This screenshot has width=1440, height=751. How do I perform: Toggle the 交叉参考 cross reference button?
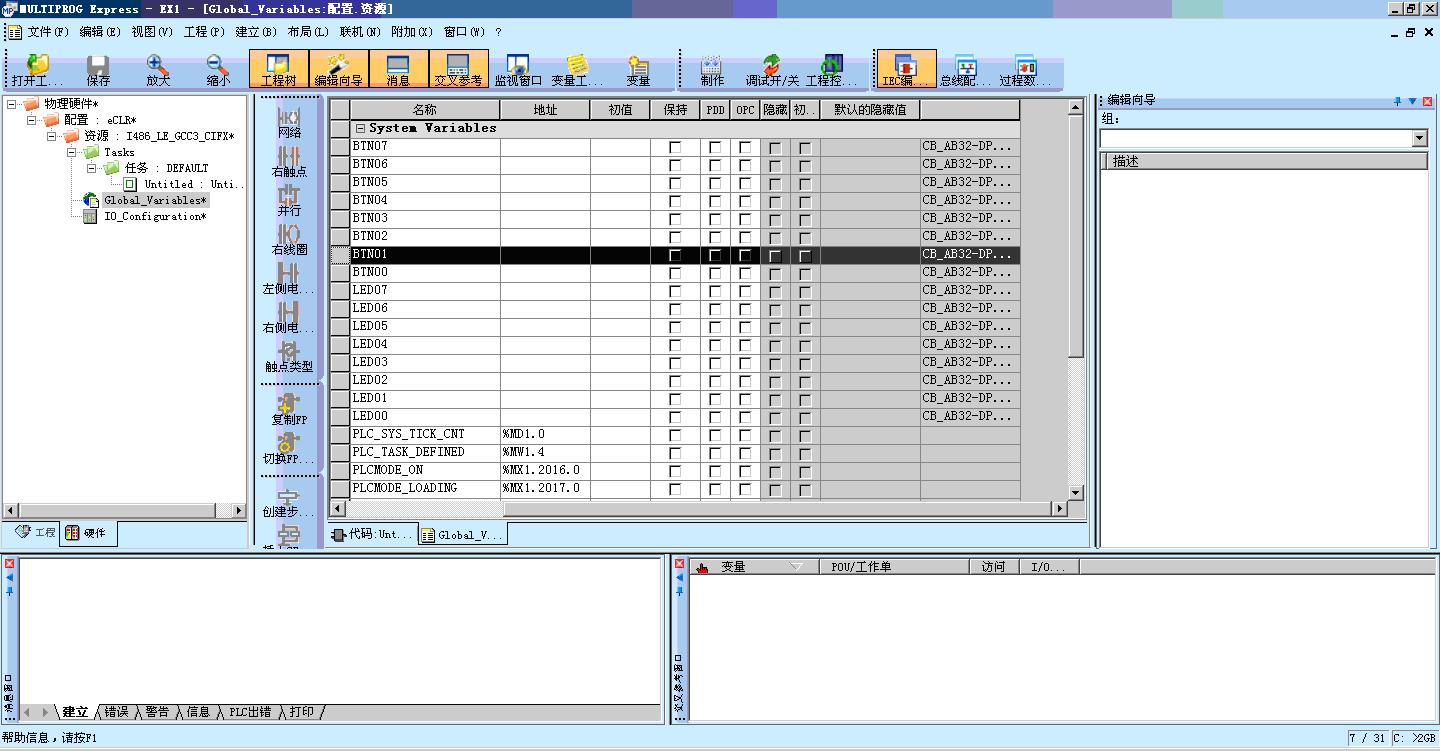tap(459, 70)
